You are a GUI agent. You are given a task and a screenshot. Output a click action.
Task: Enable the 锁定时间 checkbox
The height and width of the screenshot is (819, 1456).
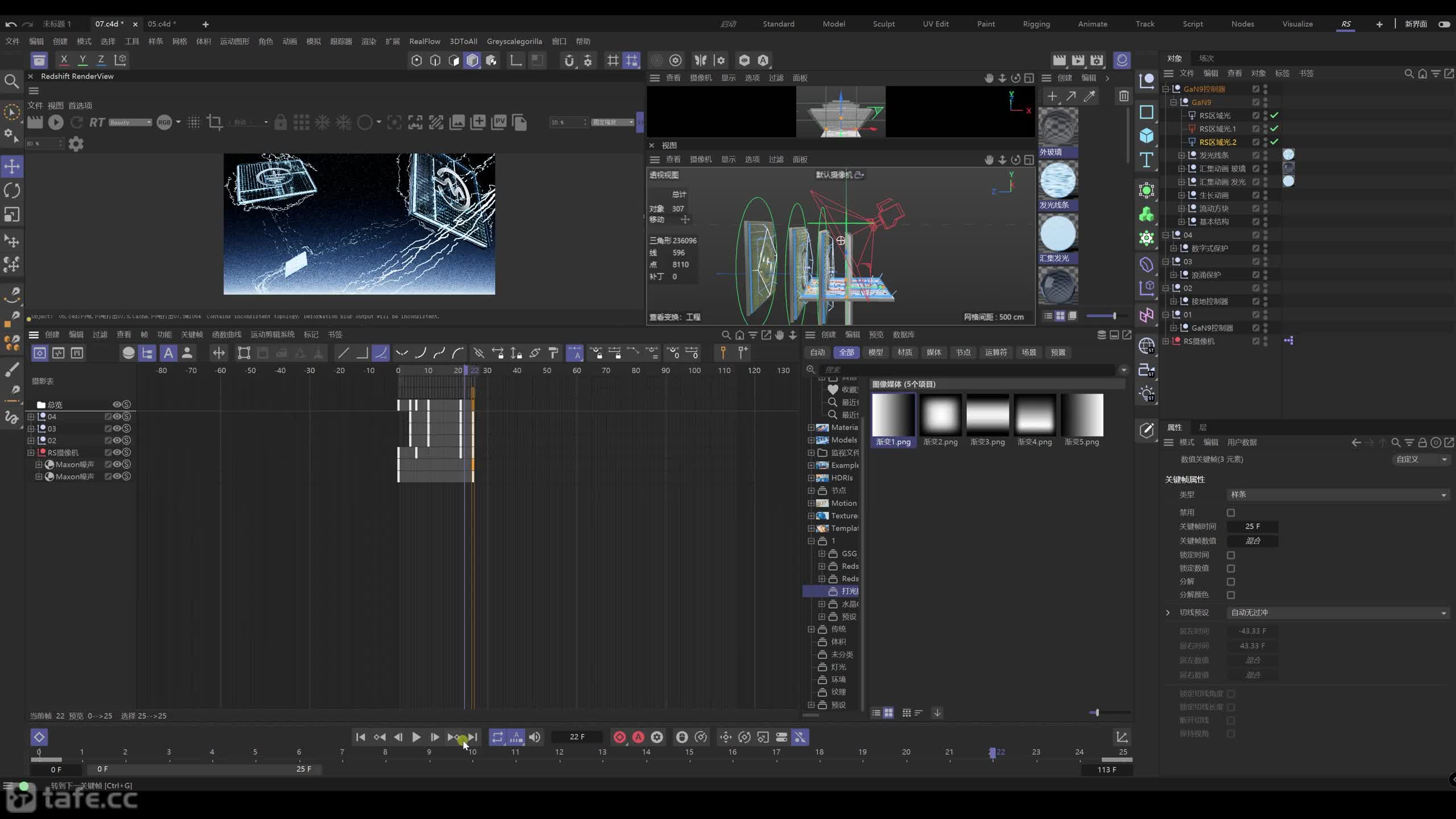(x=1231, y=555)
